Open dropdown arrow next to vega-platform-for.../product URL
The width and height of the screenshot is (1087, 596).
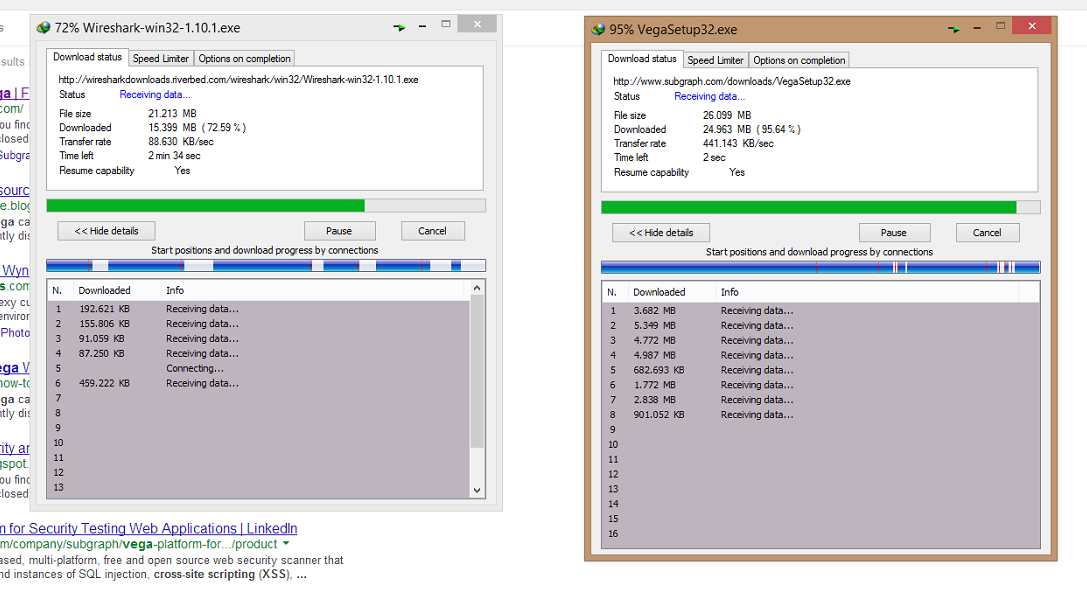pos(286,544)
